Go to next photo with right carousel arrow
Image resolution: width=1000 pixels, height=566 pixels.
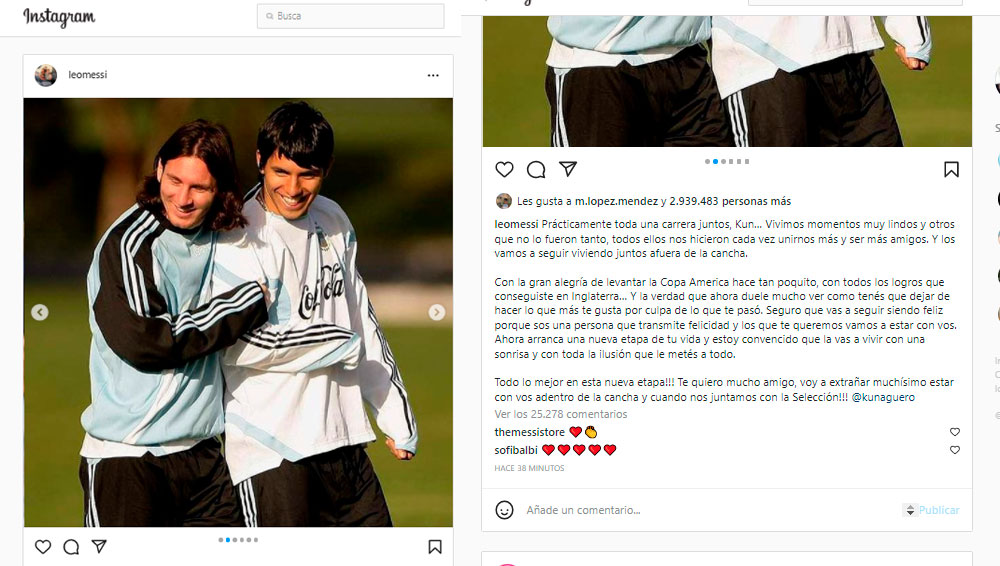[437, 312]
